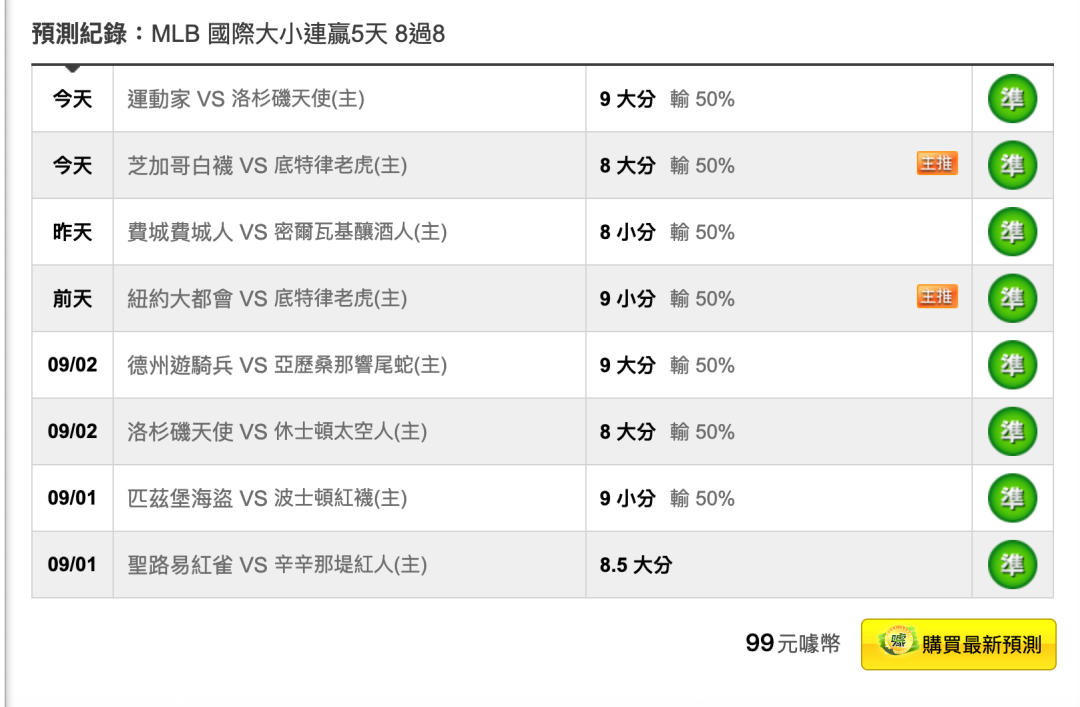
Task: Click the 9 小分 prediction for 匹茲堡海盜
Action: [x=627, y=498]
